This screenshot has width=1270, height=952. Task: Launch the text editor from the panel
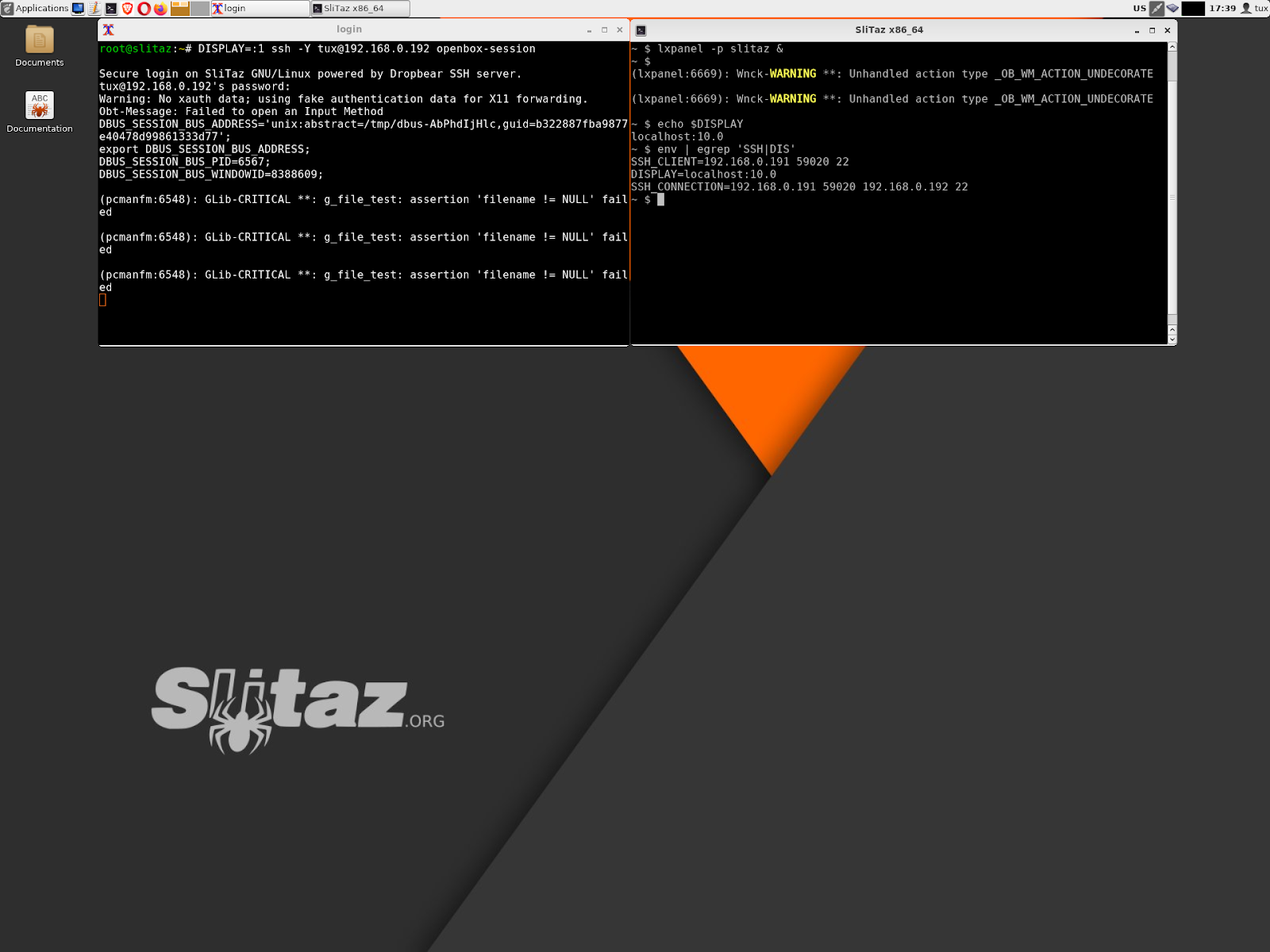(x=94, y=9)
